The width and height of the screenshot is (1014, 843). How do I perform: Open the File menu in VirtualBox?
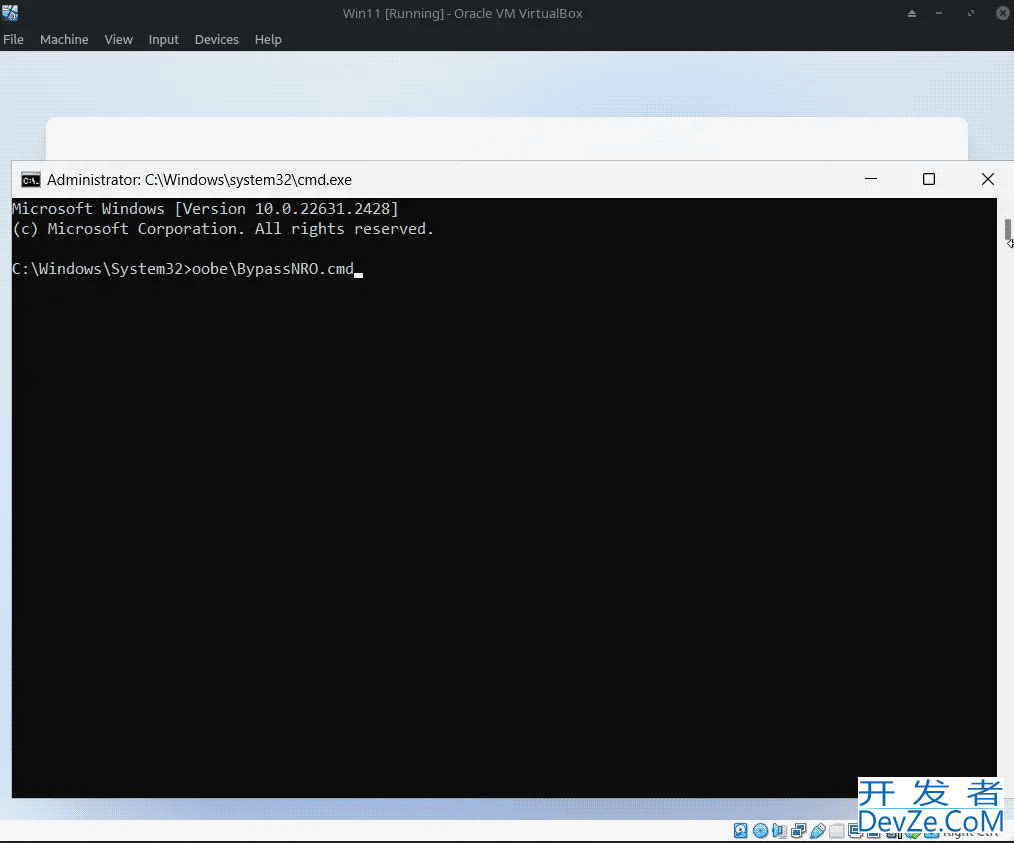pyautogui.click(x=13, y=39)
